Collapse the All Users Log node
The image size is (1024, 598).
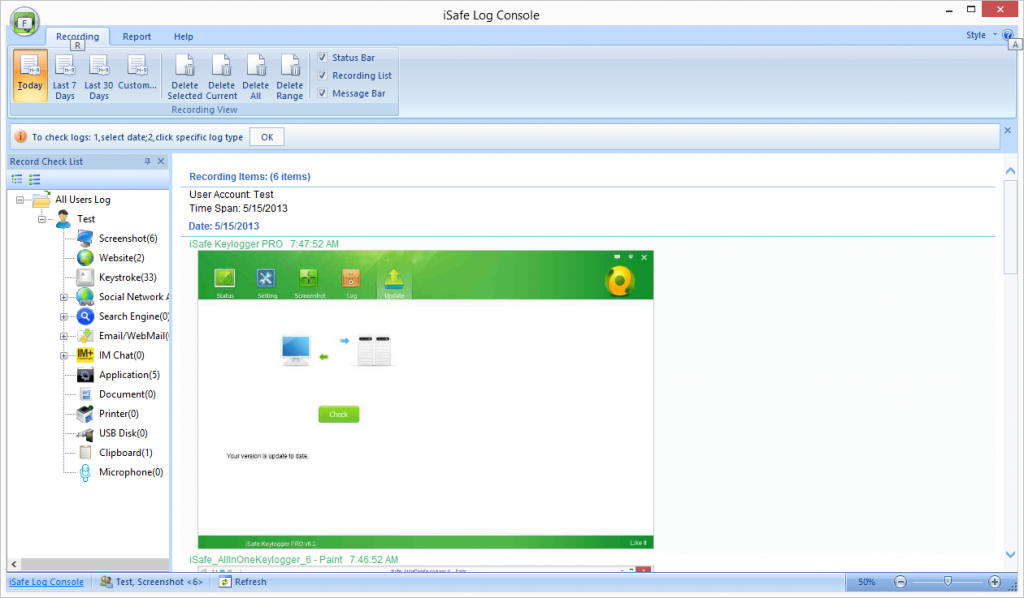pyautogui.click(x=21, y=200)
